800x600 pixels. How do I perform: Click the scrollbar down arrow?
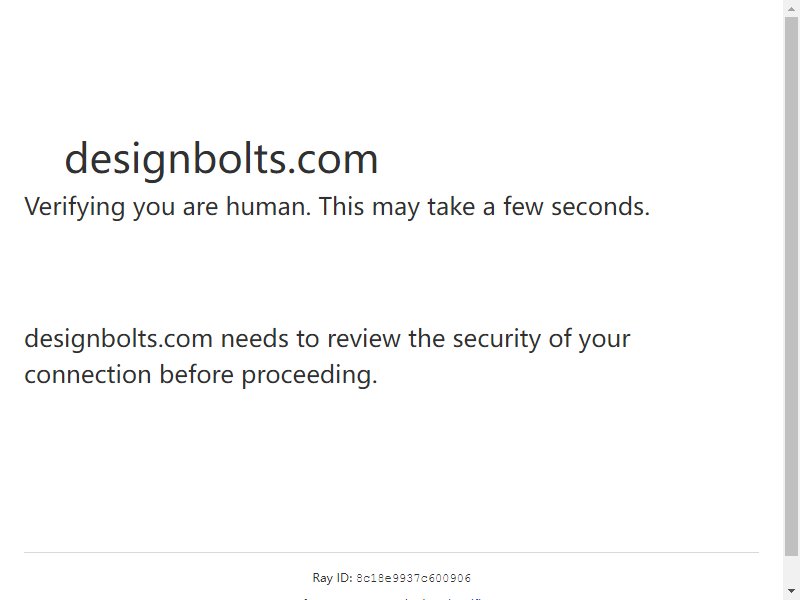791,591
